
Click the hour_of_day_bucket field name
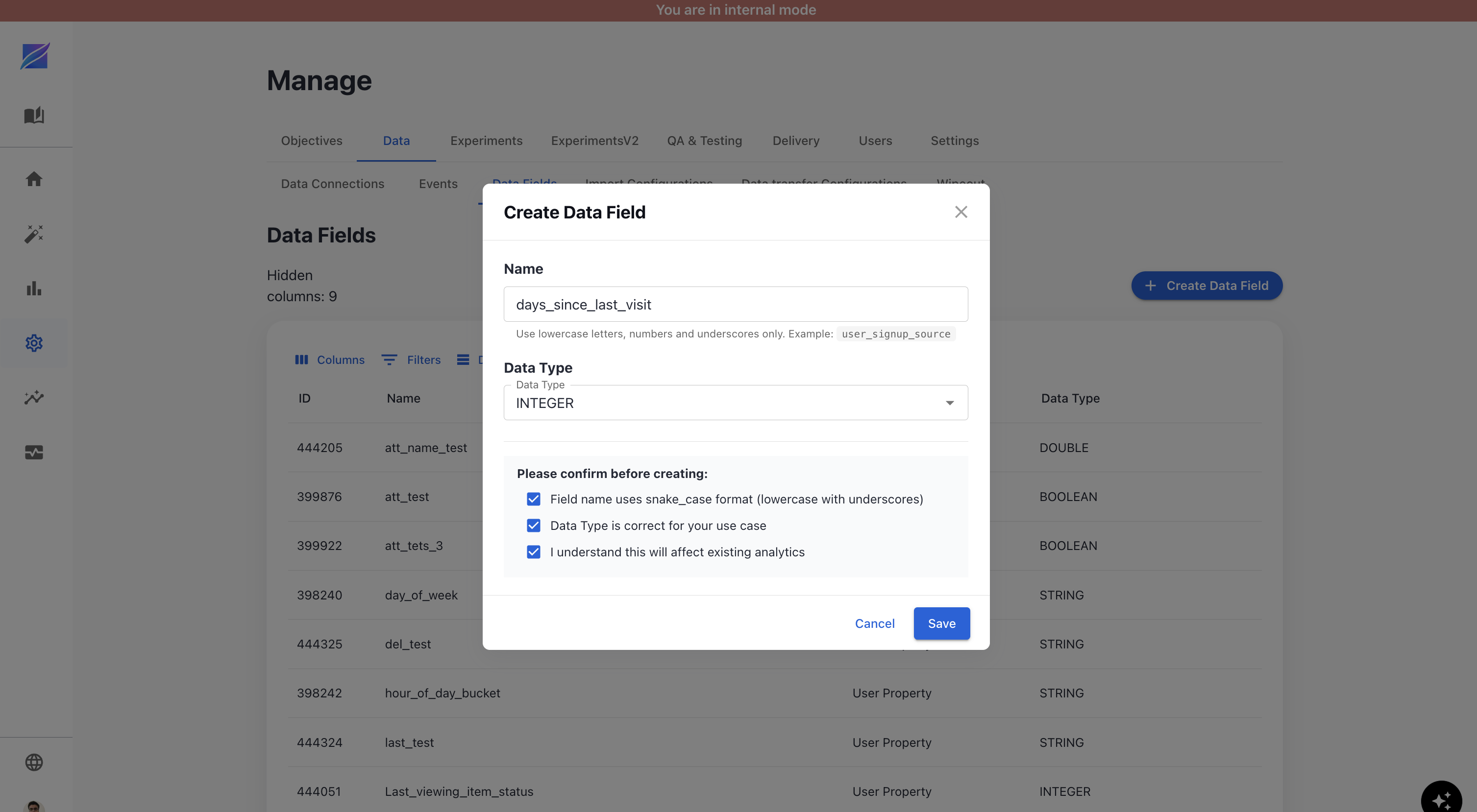(x=442, y=693)
